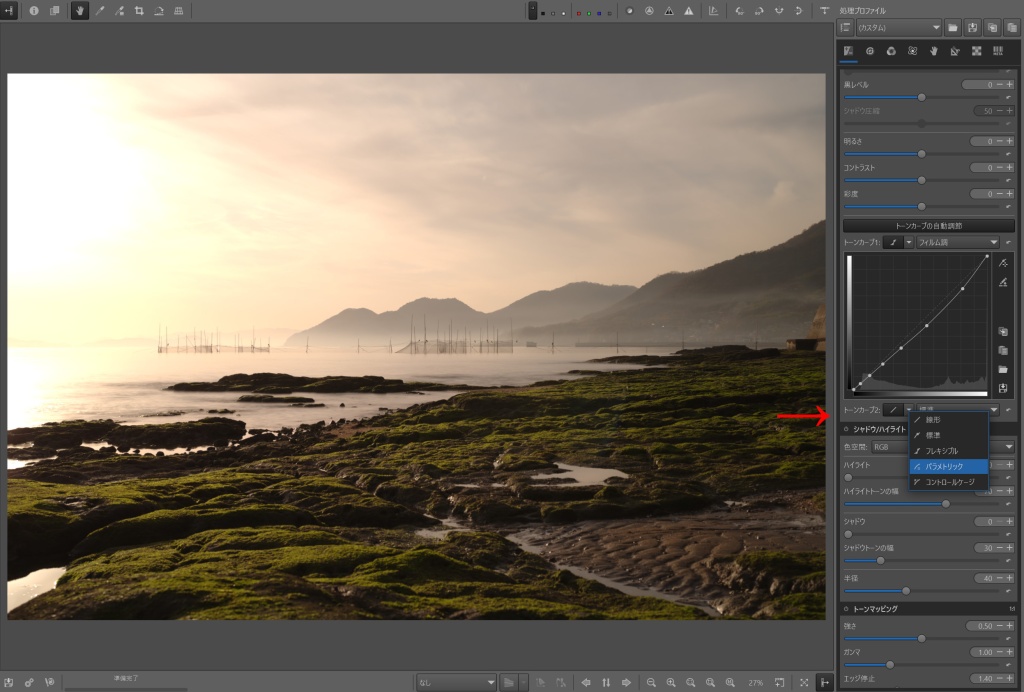Choose パラメトリック curve type

click(x=948, y=466)
